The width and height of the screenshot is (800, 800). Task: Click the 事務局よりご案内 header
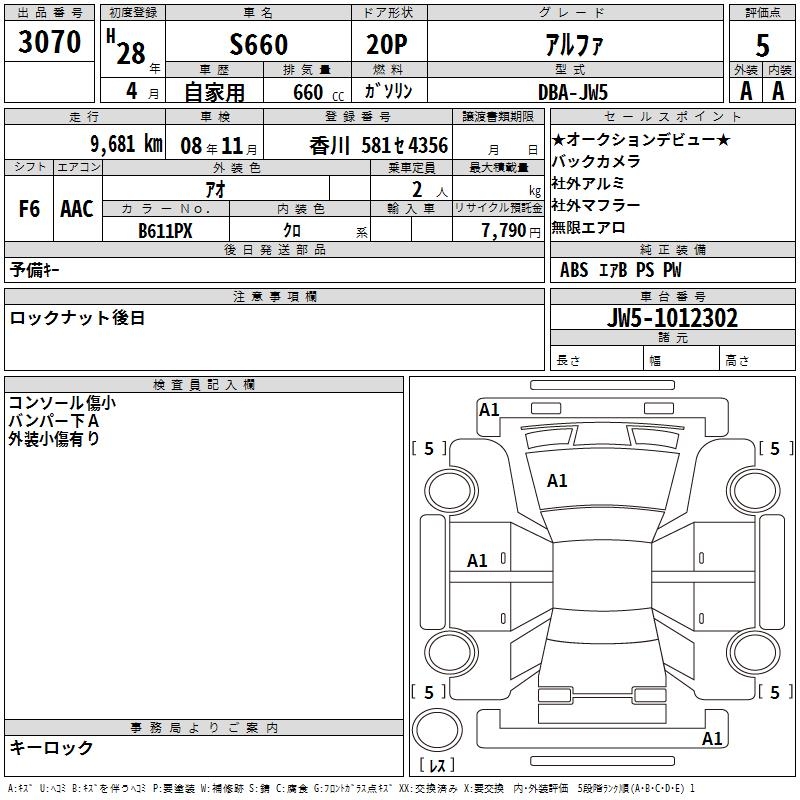[204, 728]
